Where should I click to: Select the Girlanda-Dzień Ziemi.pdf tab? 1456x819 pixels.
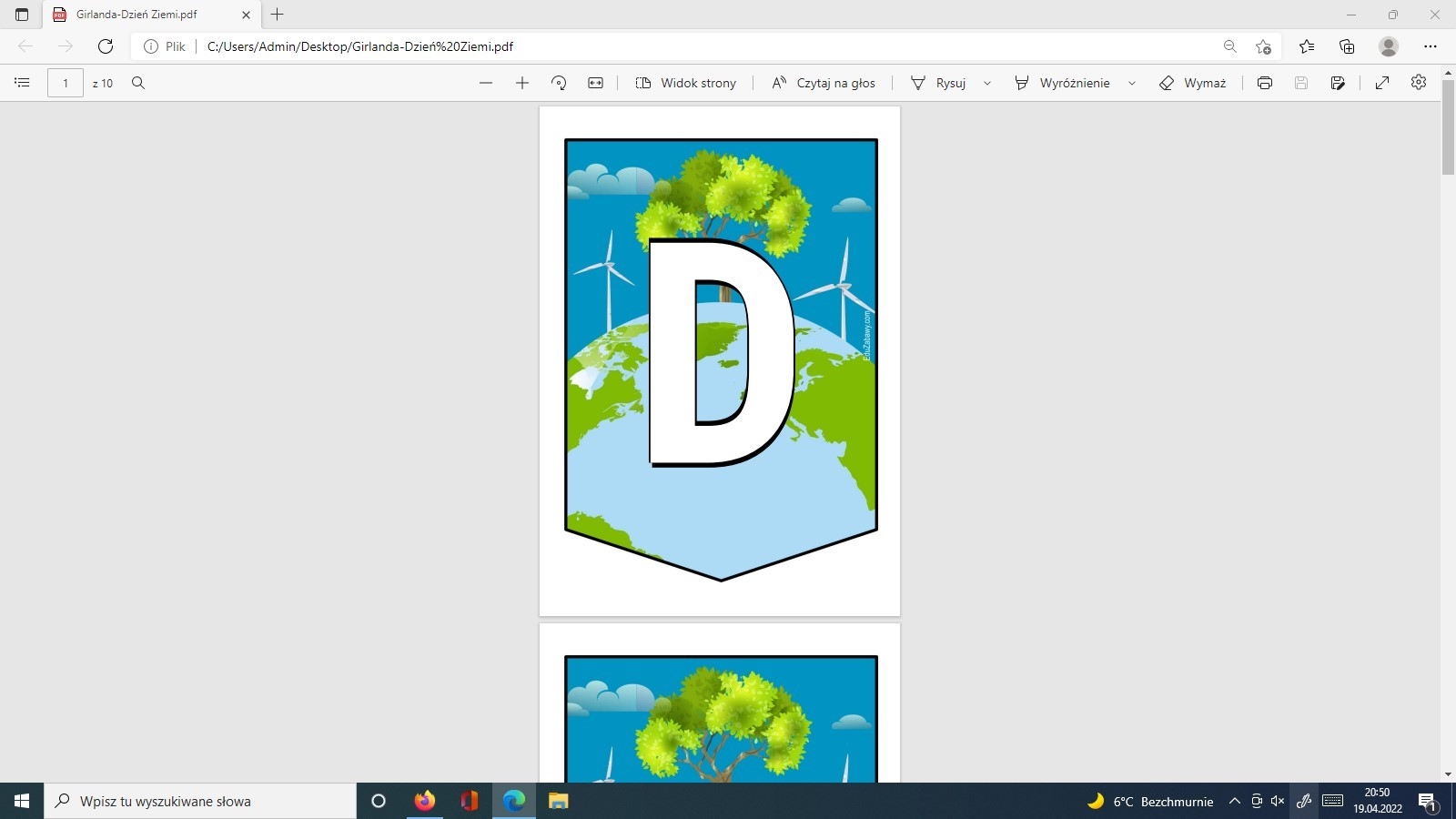coord(136,15)
